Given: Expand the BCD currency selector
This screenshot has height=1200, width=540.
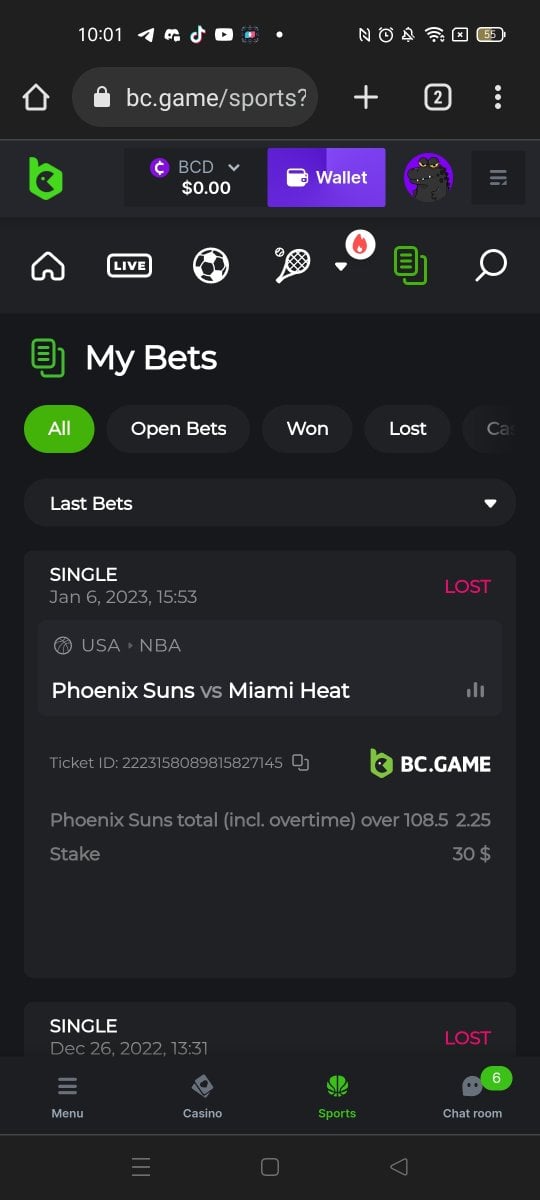Looking at the screenshot, I should click(x=195, y=178).
